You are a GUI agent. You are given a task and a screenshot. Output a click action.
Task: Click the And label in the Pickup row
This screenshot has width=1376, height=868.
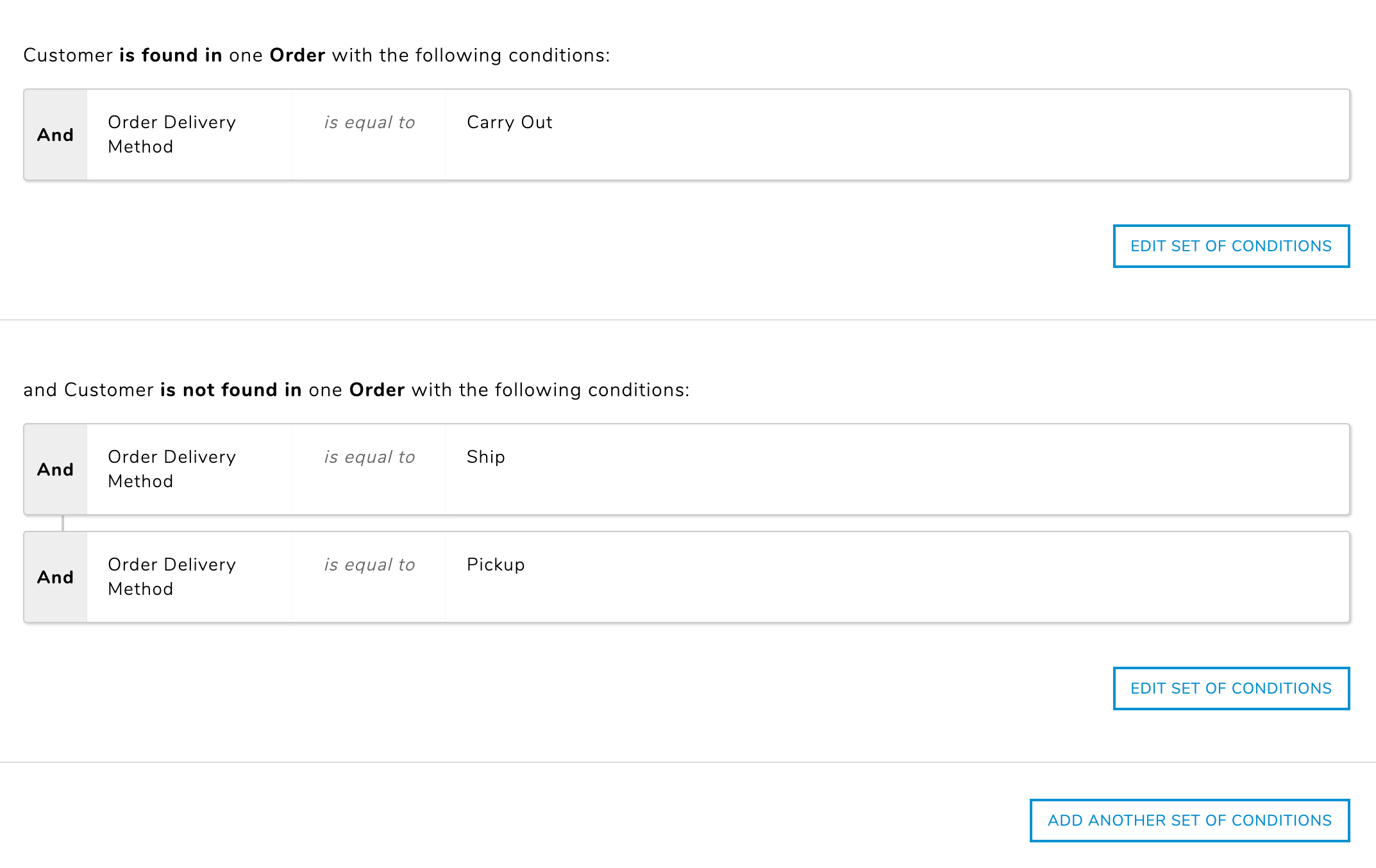pos(55,578)
